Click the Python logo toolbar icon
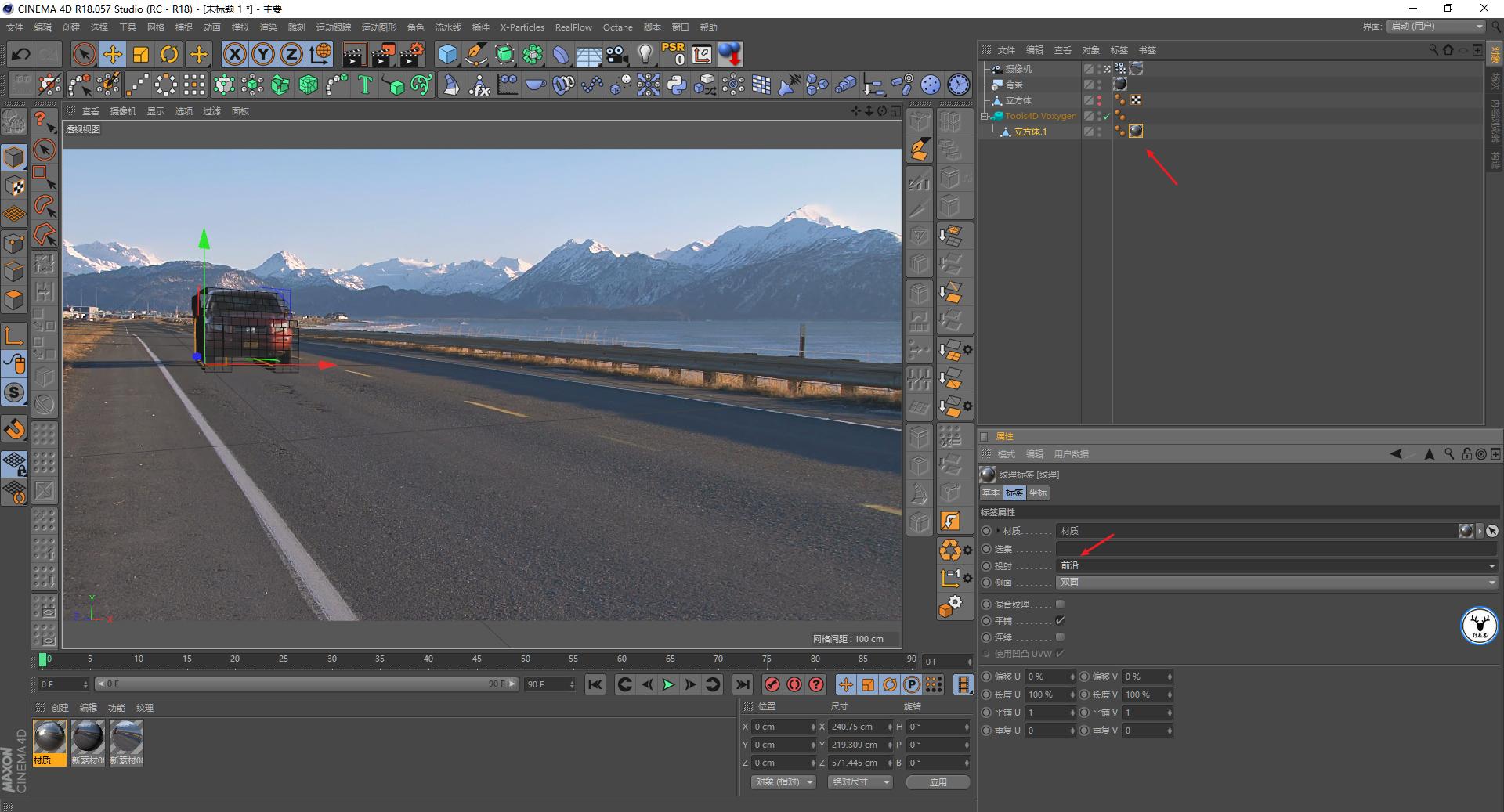Image resolution: width=1504 pixels, height=812 pixels. [677, 85]
